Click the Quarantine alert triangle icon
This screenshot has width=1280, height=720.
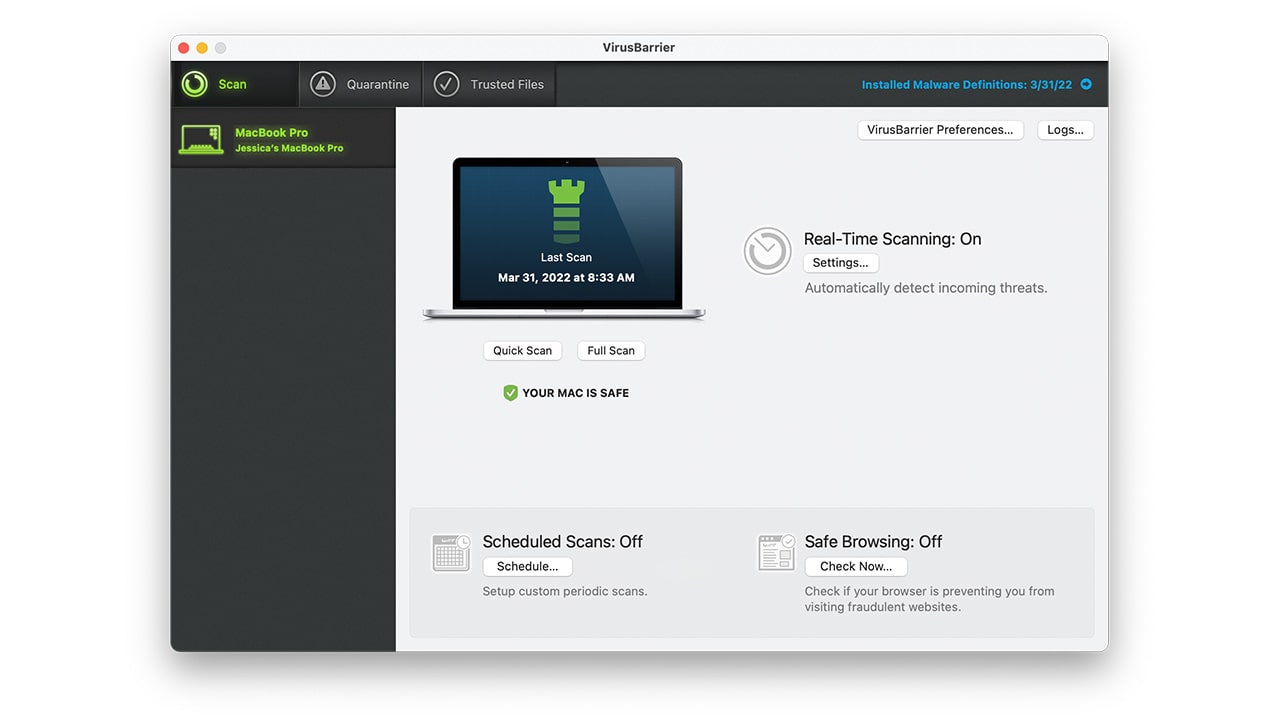point(322,84)
